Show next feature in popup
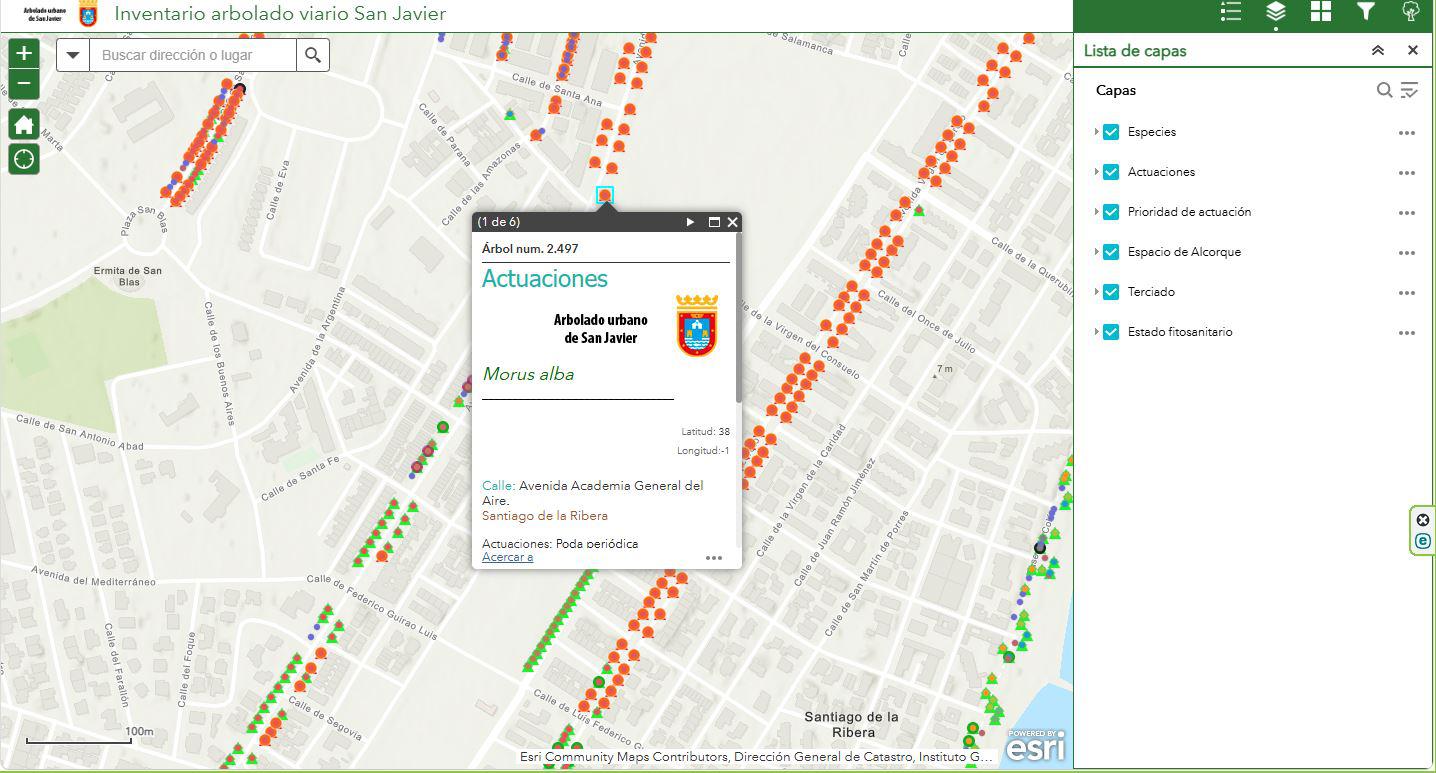The width and height of the screenshot is (1436, 773). [x=690, y=222]
